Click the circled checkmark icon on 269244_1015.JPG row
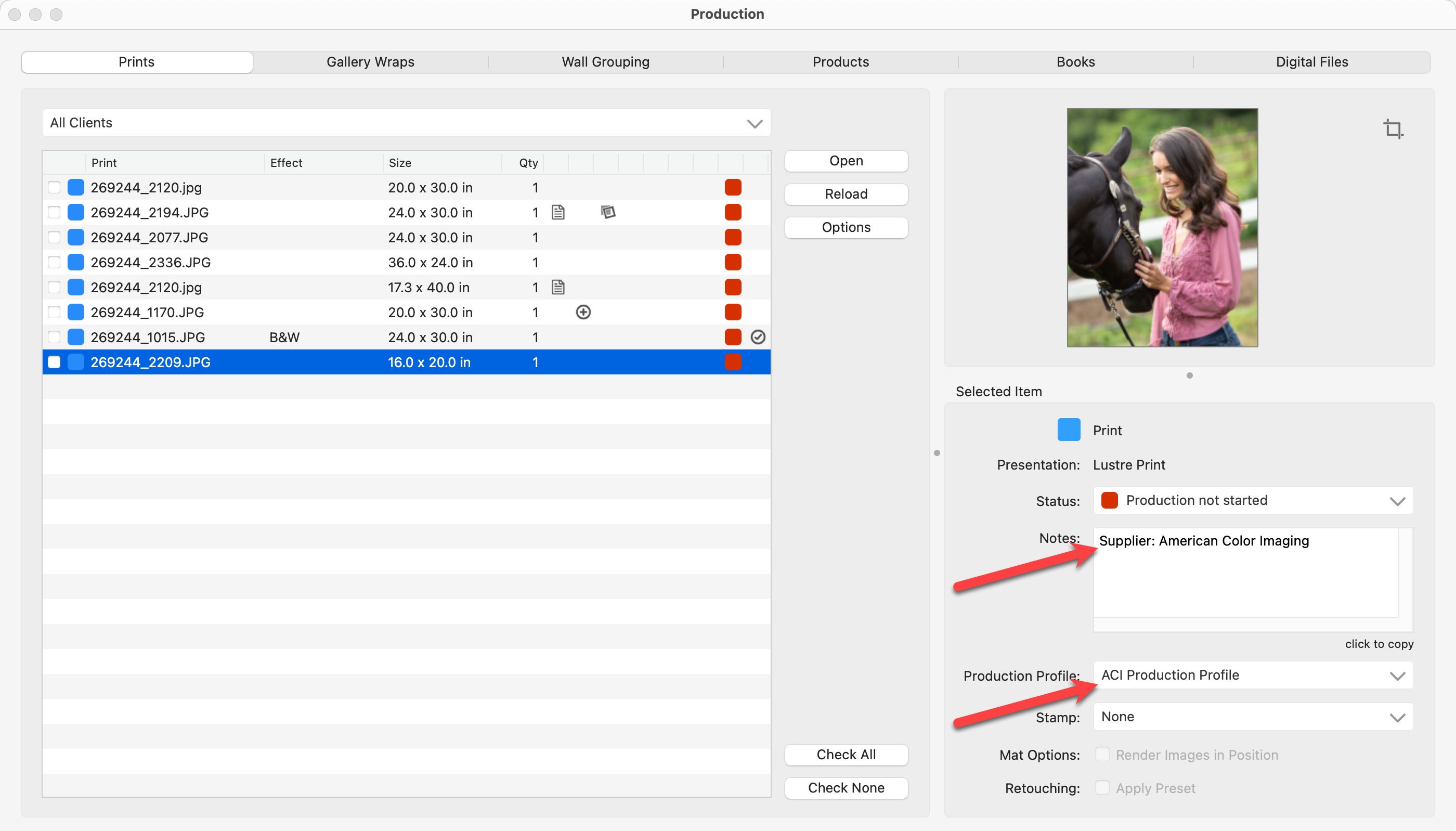This screenshot has height=831, width=1456. tap(758, 337)
